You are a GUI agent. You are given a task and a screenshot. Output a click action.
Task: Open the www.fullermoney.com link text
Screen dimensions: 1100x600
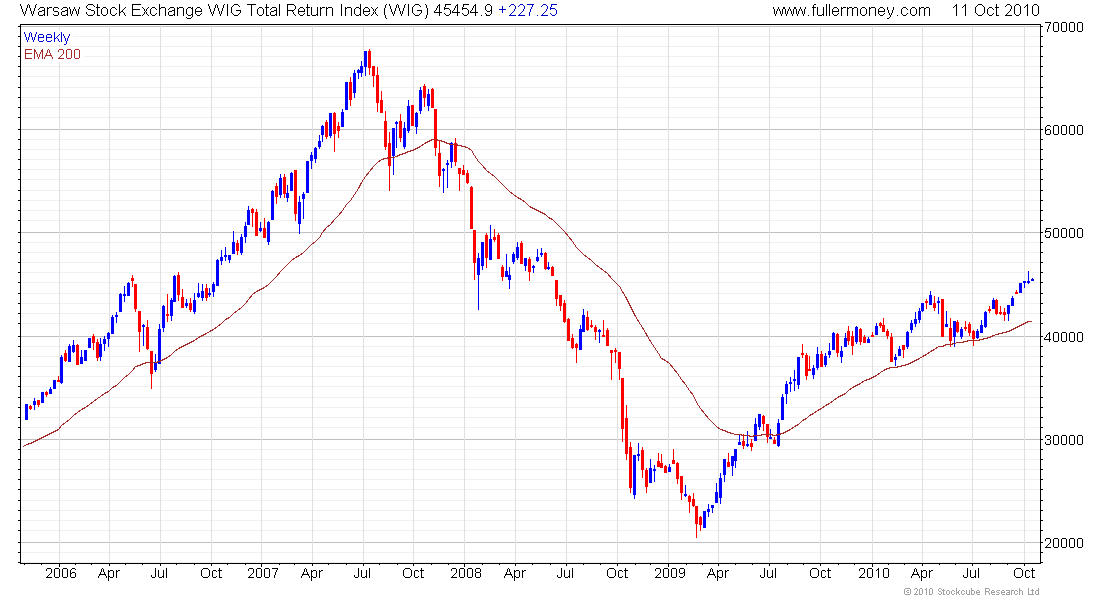(x=851, y=11)
